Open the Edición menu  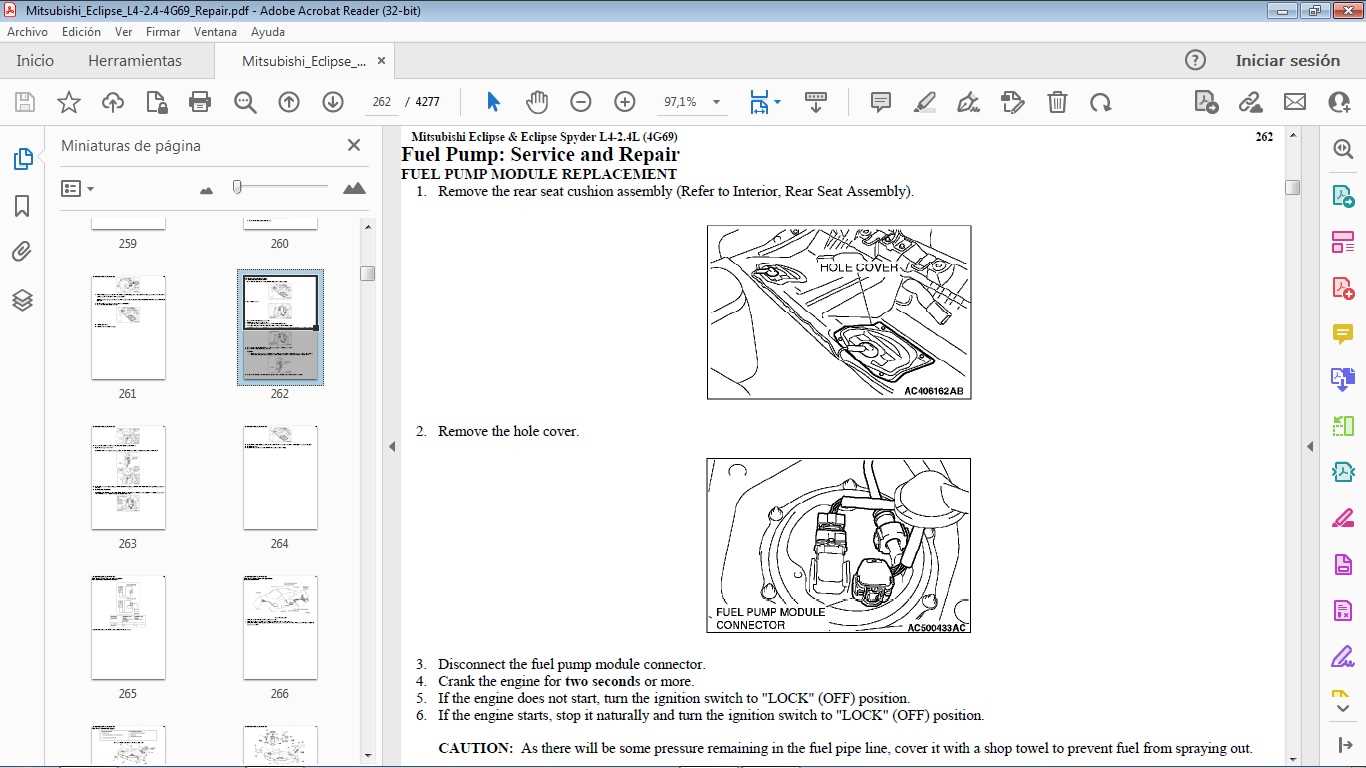pos(81,32)
